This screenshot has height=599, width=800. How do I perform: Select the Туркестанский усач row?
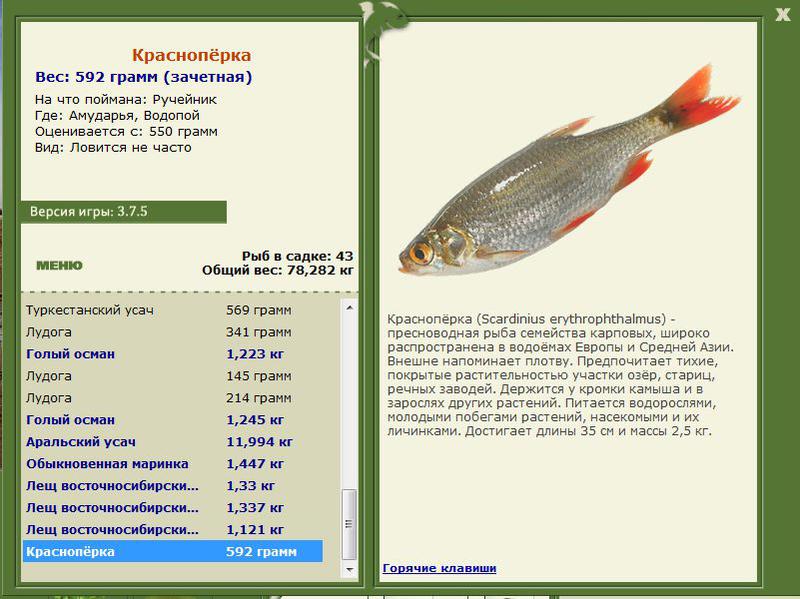click(x=172, y=310)
